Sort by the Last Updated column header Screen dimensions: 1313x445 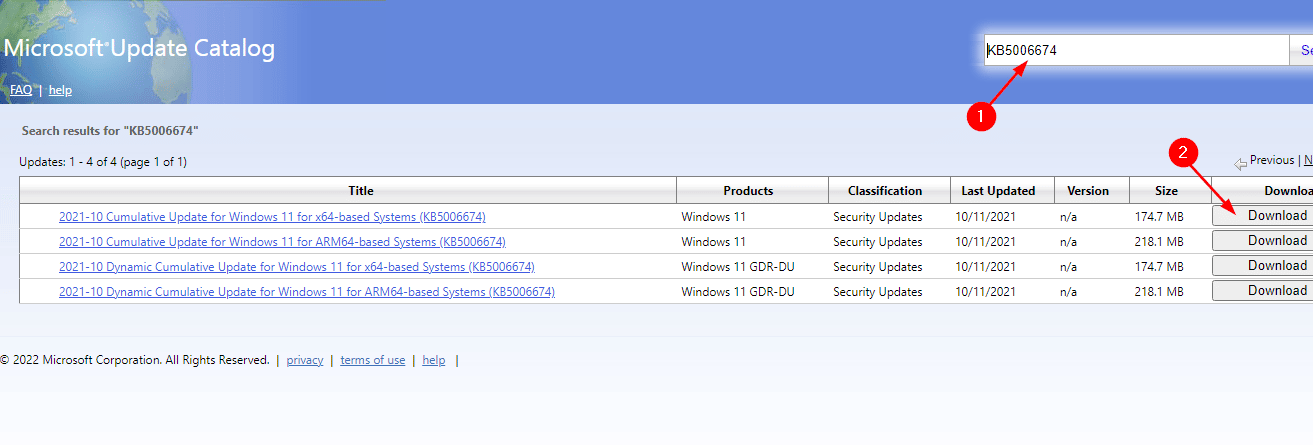point(999,191)
